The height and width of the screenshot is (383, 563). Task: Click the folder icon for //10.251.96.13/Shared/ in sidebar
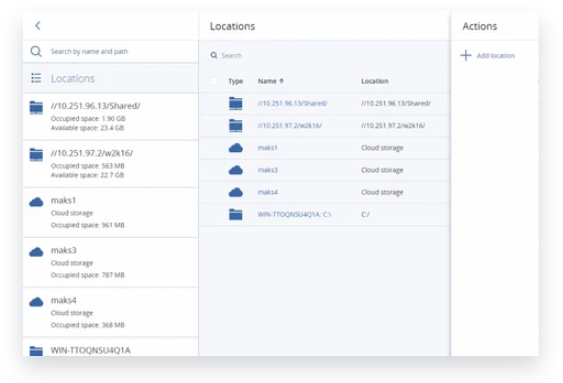(x=36, y=107)
